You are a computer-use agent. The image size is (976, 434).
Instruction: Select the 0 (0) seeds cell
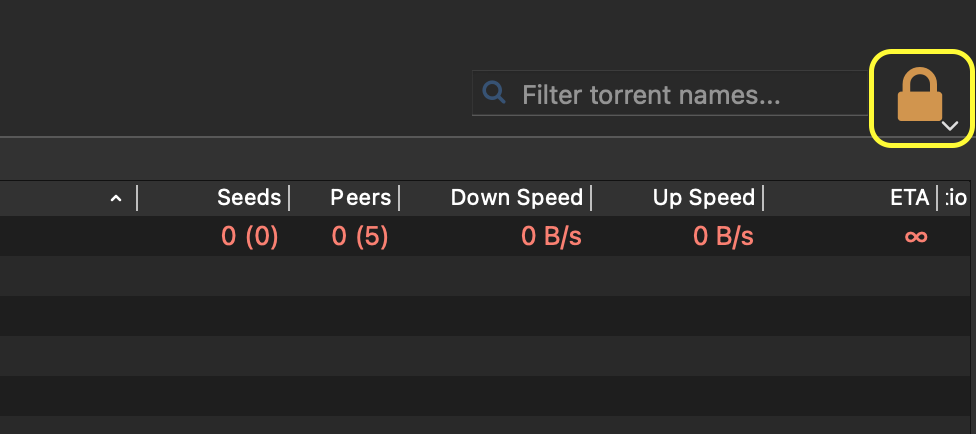pos(249,237)
